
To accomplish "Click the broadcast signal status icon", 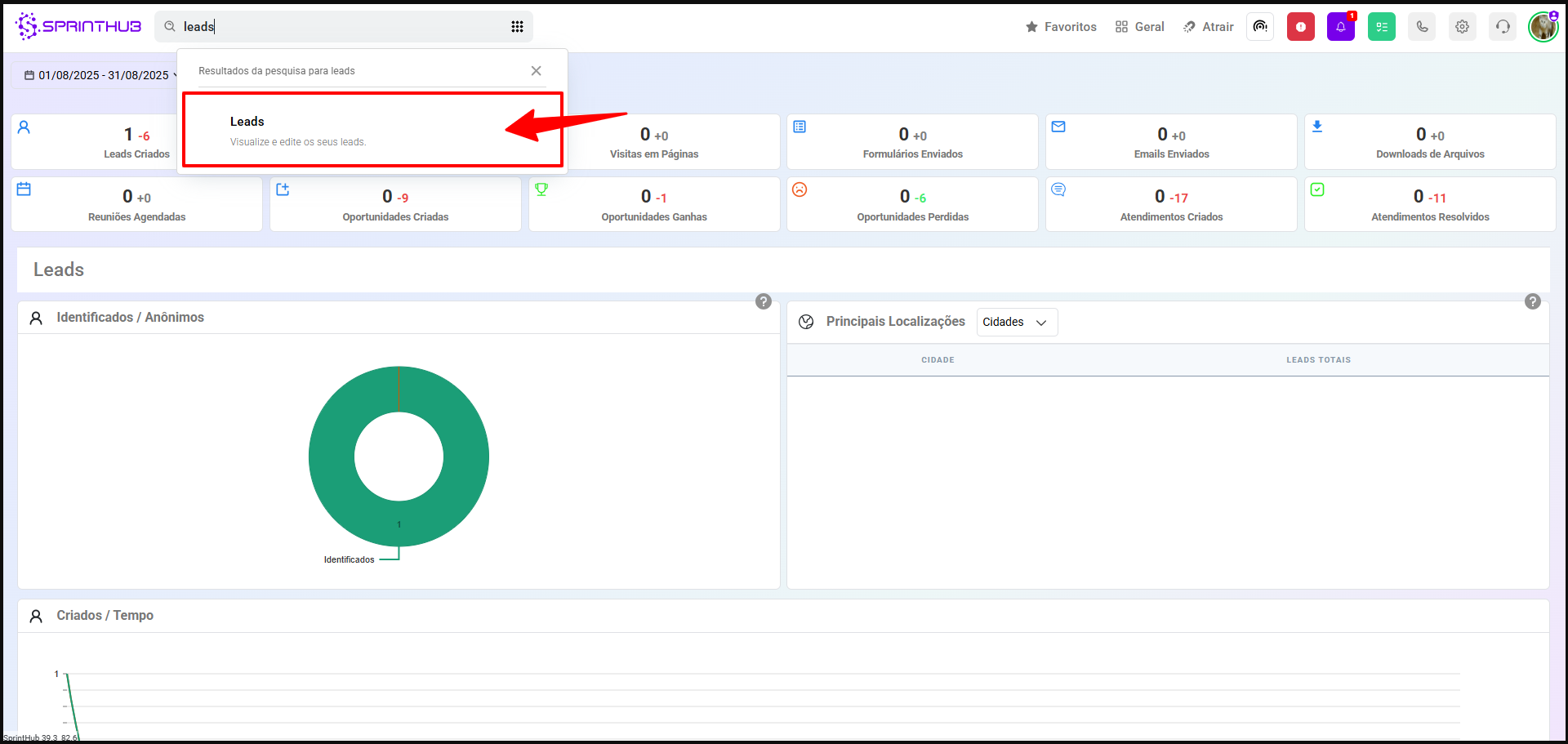I will tap(1260, 27).
